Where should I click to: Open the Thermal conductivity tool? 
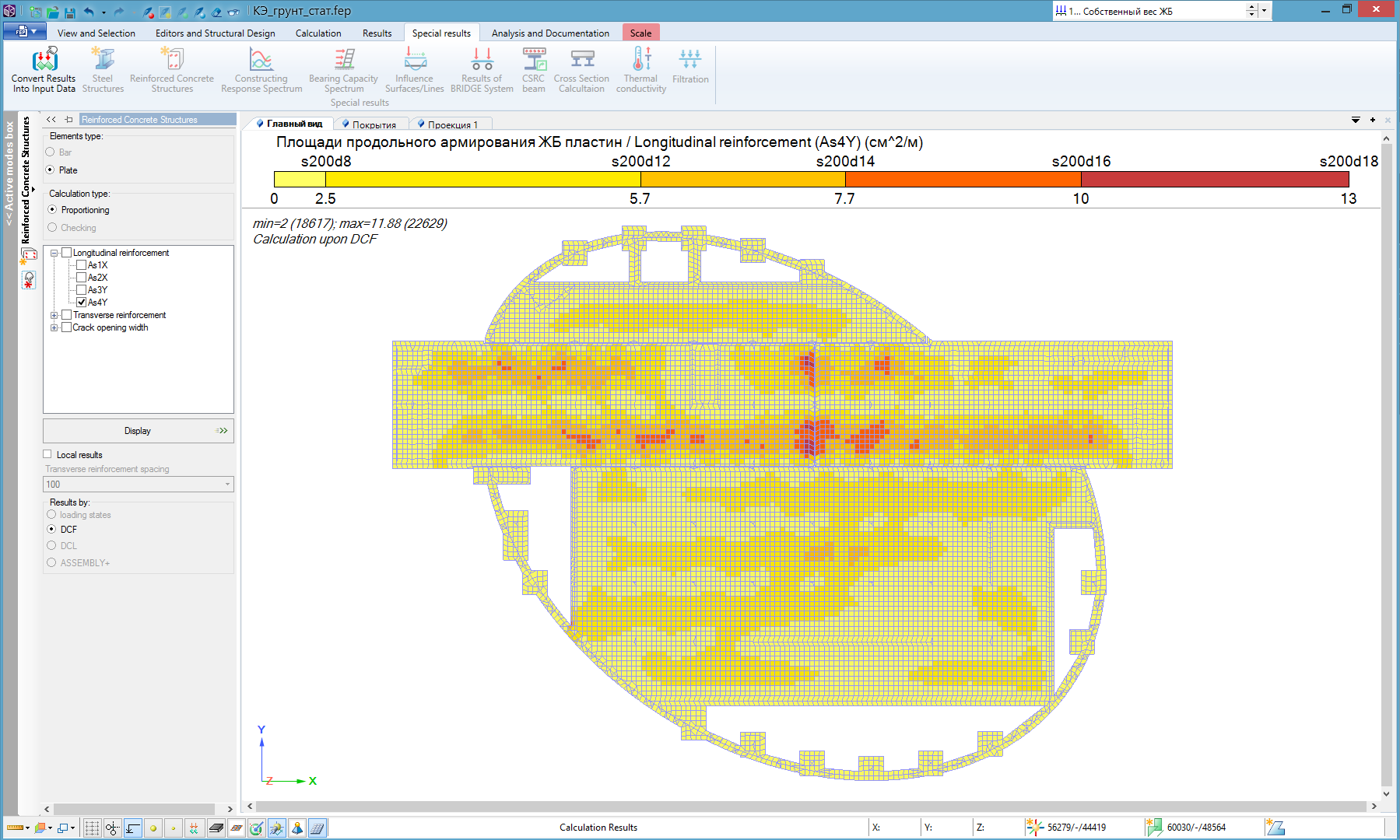click(x=641, y=60)
